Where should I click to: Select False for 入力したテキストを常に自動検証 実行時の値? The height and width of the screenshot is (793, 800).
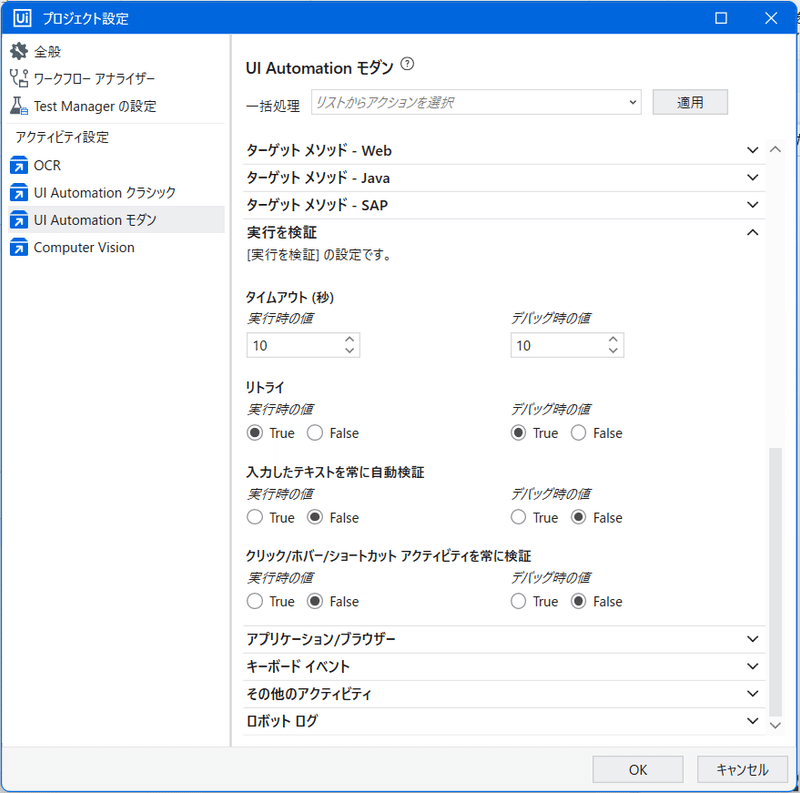coord(315,517)
